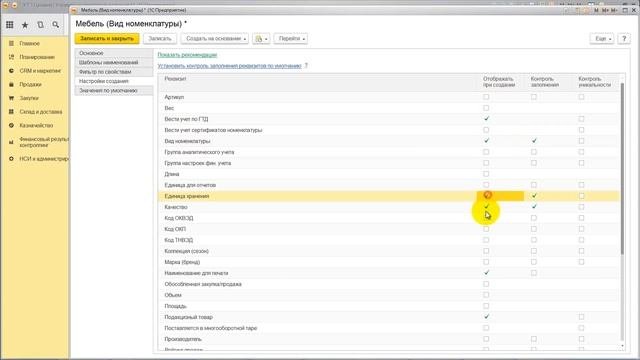
Task: Uncheck Наименование для печати display checkbox
Action: point(486,273)
